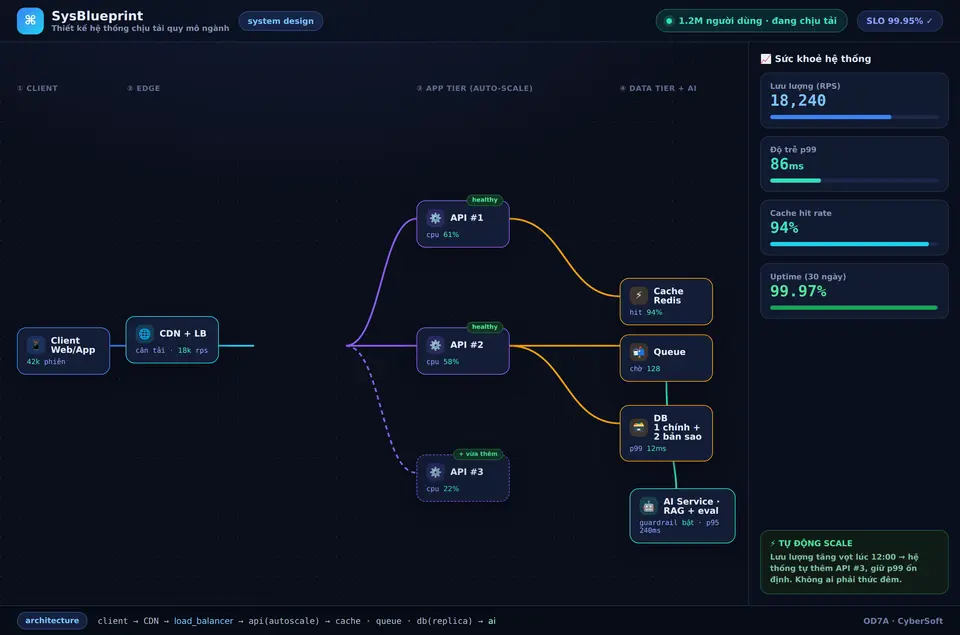Click the chart icon beside Sức khoẻ hệ thống
The image size is (960, 635).
765,59
